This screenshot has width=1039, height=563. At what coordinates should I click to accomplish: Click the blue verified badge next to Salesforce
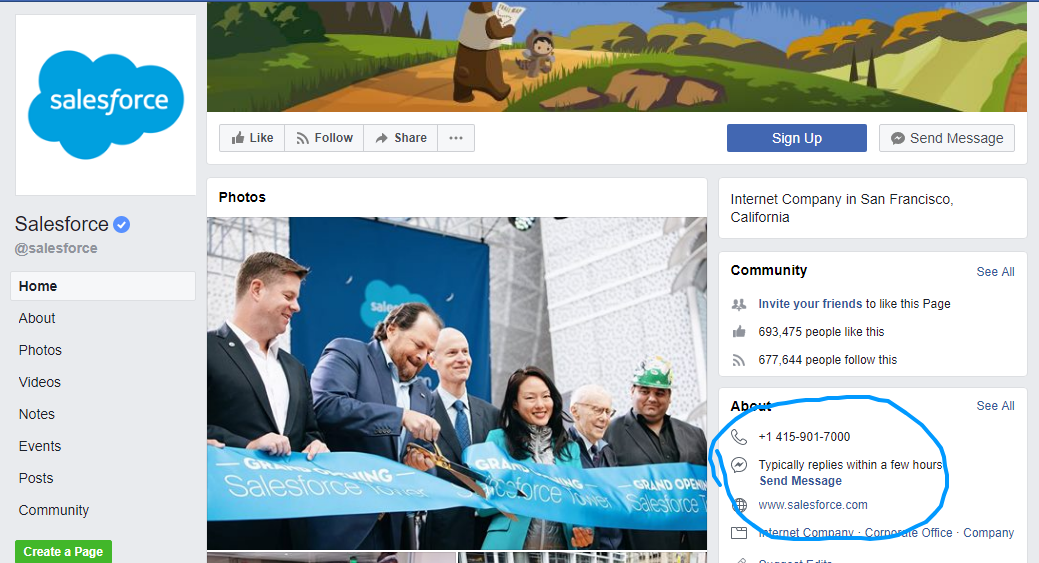point(121,224)
